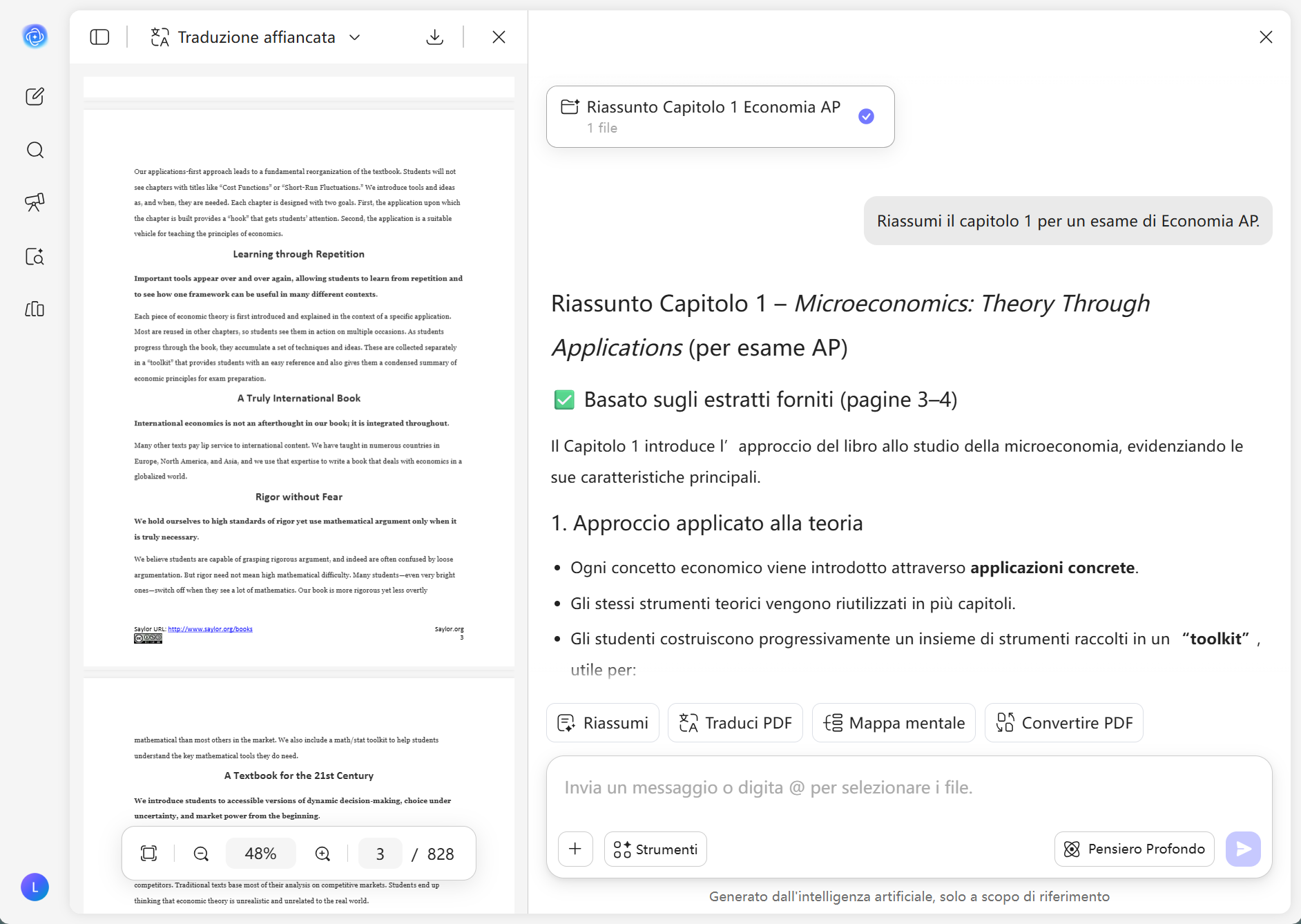This screenshot has width=1301, height=924.
Task: Open new chat from sidebar
Action: tap(35, 97)
